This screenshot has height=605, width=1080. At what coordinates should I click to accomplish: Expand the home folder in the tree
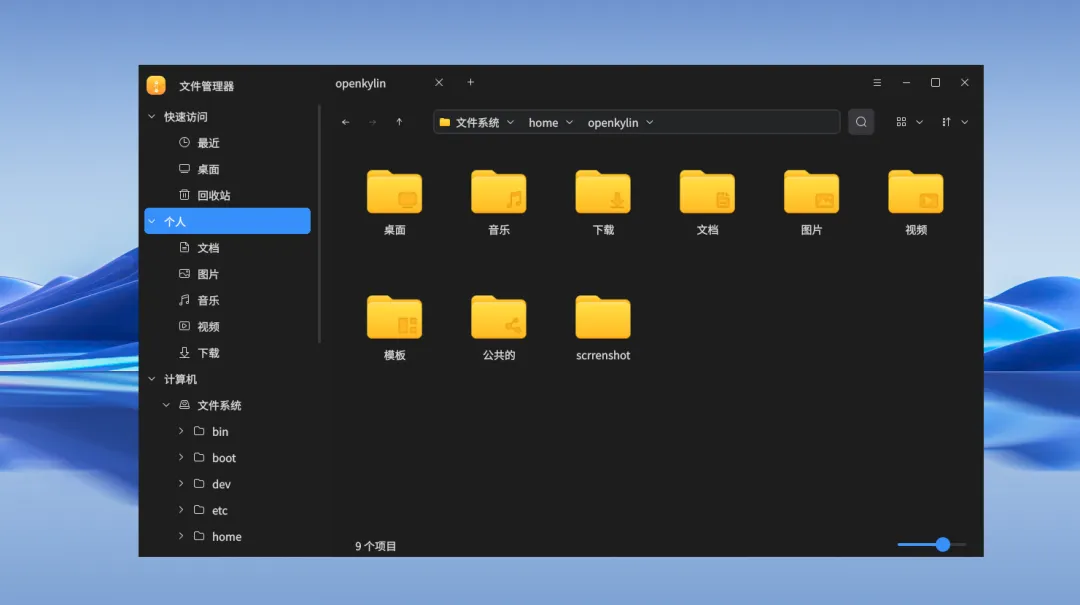click(x=180, y=535)
